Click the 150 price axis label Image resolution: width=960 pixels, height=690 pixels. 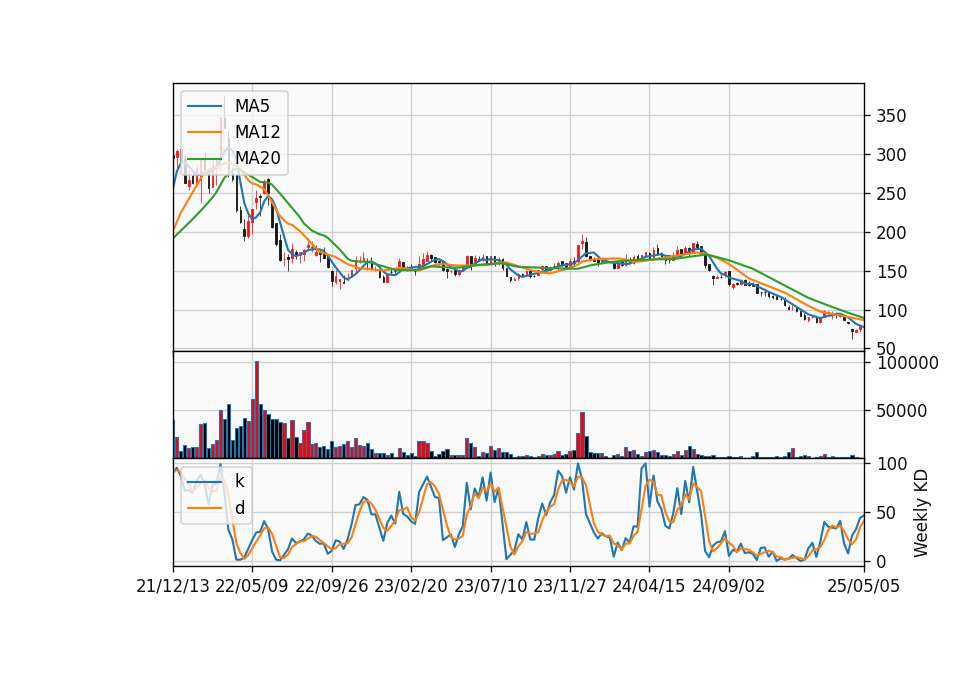[x=891, y=272]
